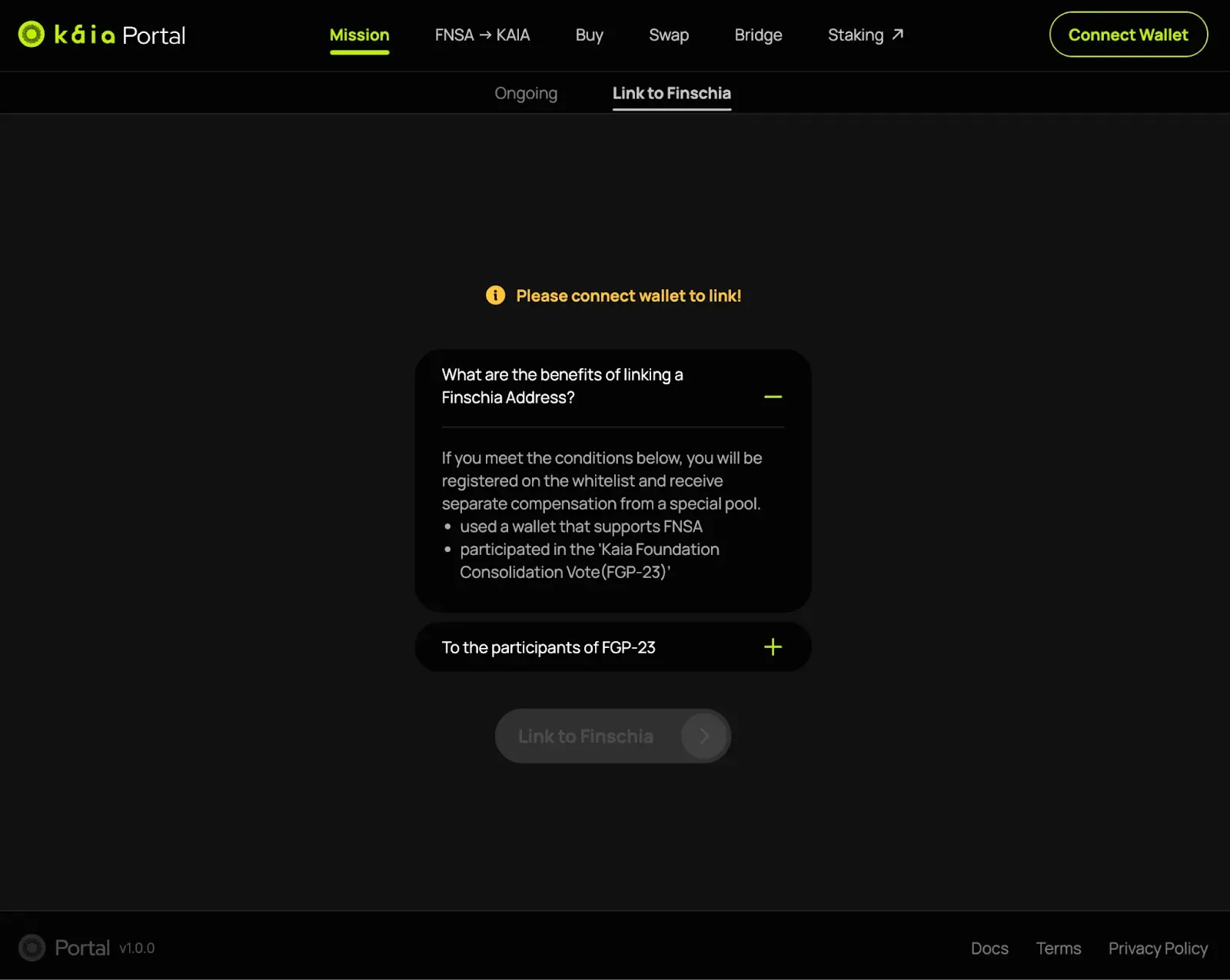Viewport: 1230px width, 980px height.
Task: Click the v1.0.0 version label in the footer
Action: (137, 948)
